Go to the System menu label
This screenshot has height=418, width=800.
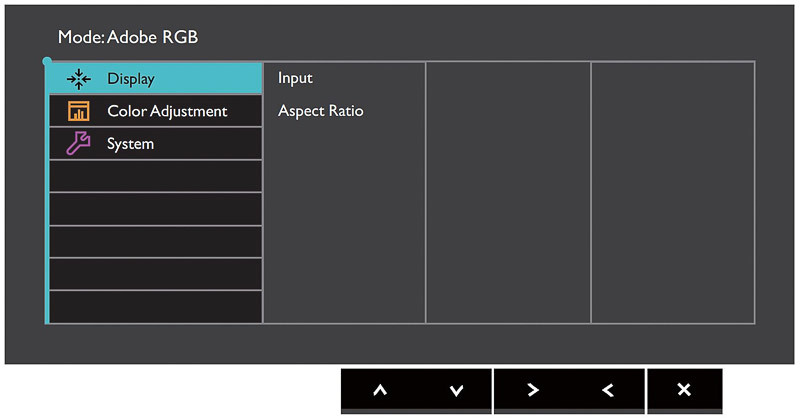coord(131,144)
